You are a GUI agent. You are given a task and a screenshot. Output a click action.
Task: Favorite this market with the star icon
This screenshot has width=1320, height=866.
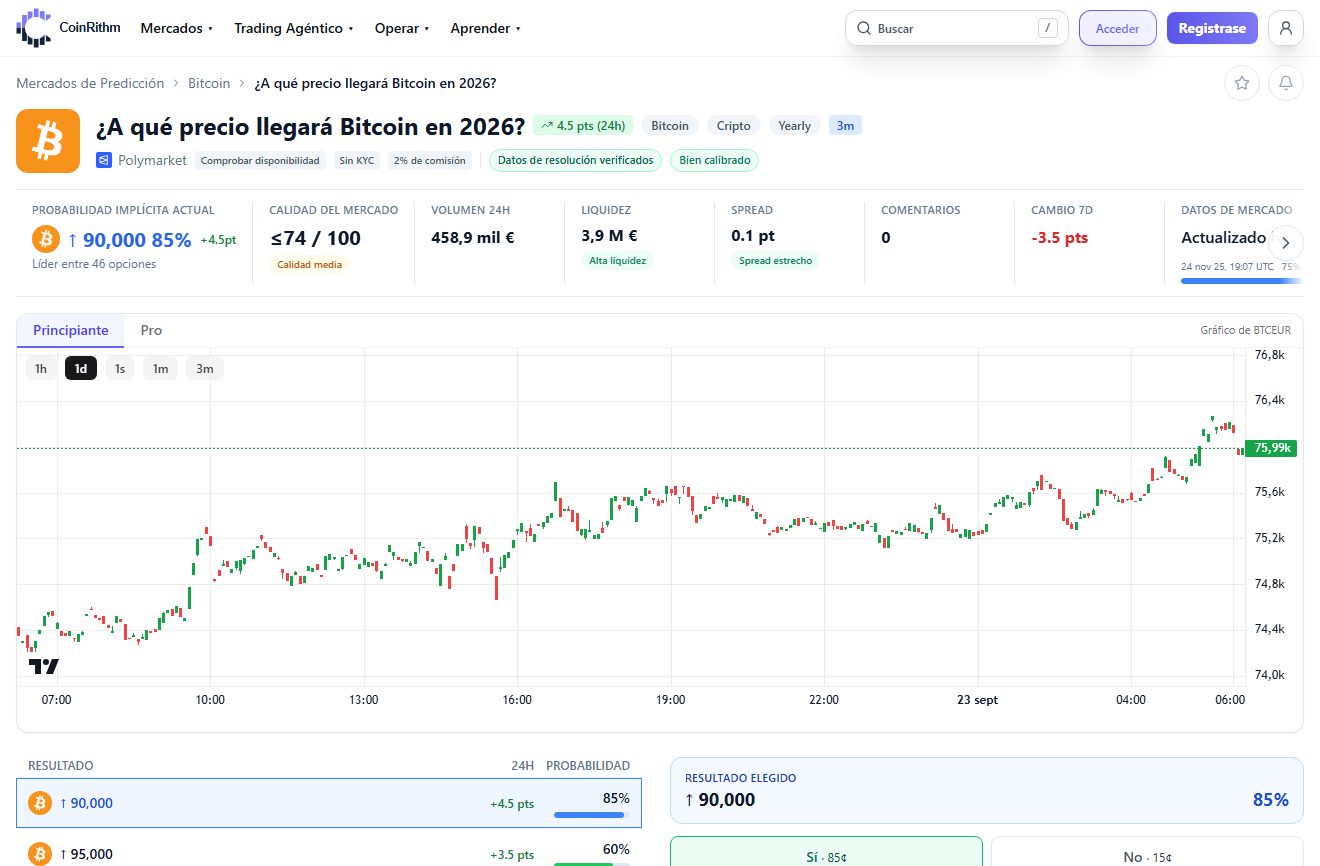pyautogui.click(x=1242, y=83)
